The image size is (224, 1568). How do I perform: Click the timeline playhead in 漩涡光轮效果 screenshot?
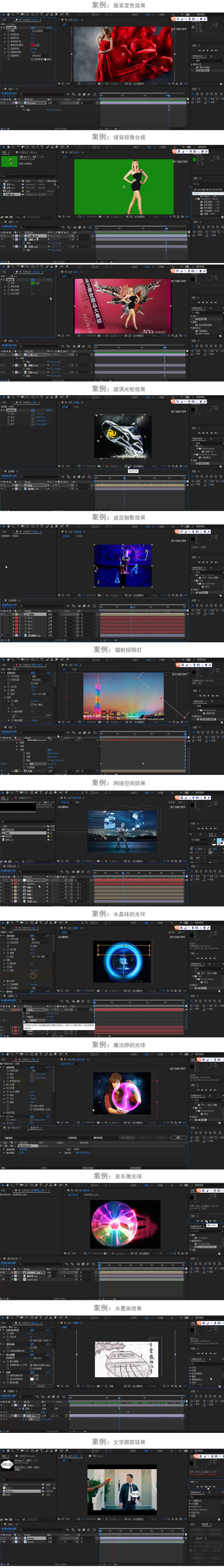coord(125,478)
